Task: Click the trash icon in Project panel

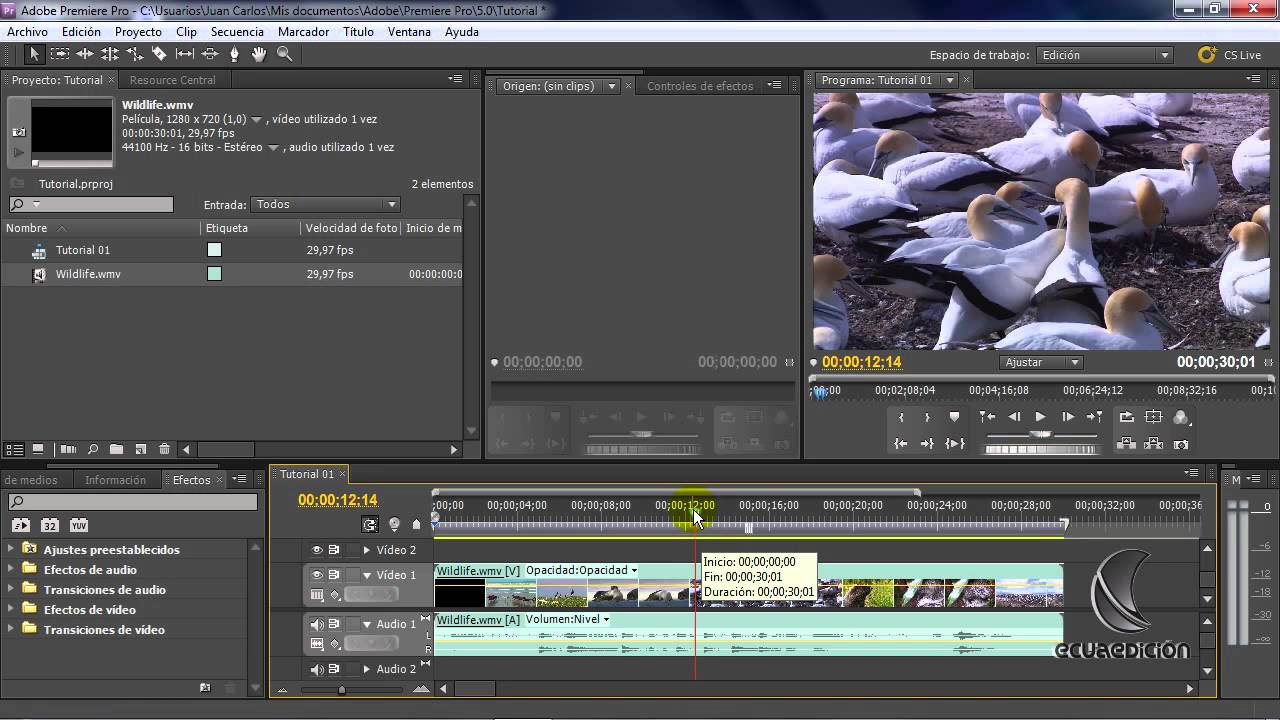Action: (164, 450)
